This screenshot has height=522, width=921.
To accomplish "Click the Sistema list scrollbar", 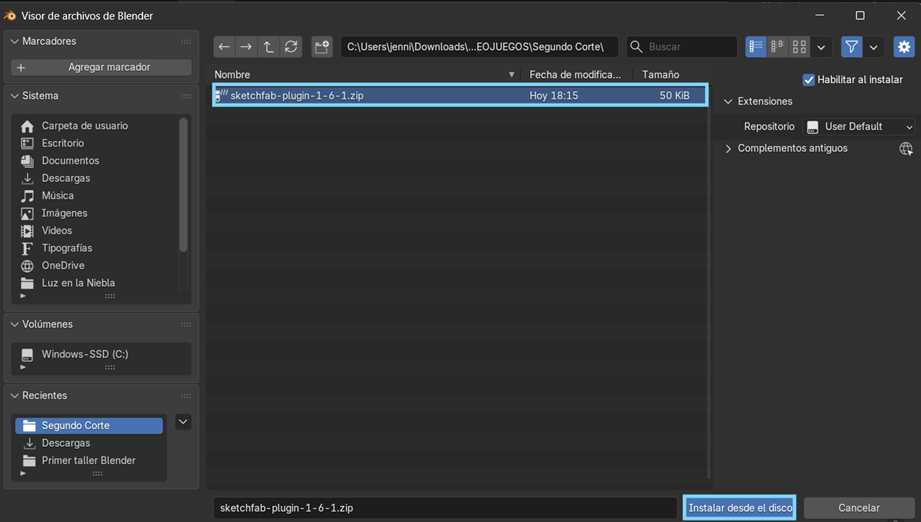I will 183,185.
